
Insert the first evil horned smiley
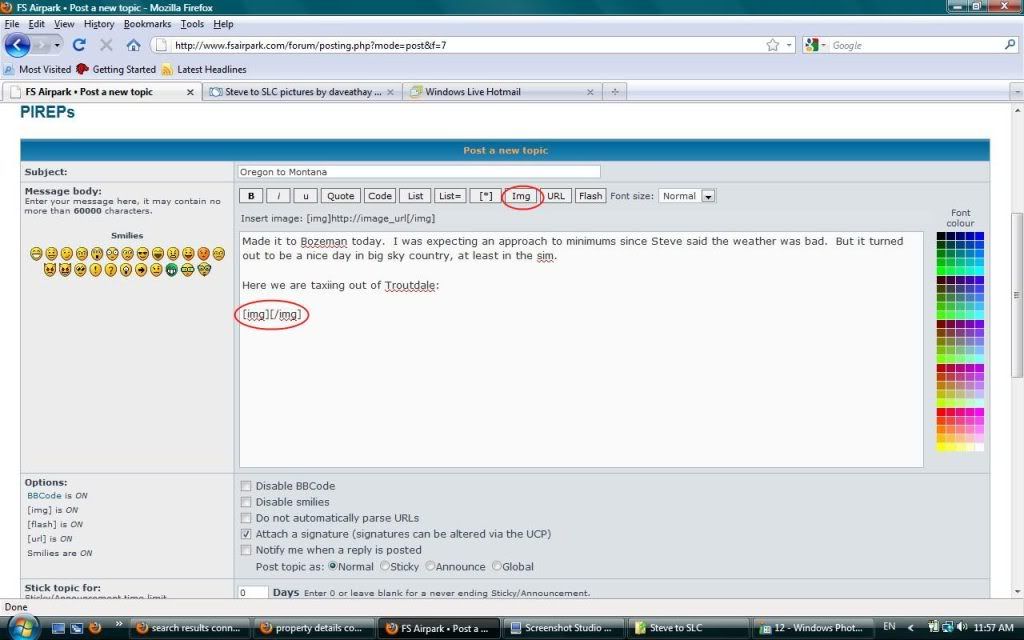[50, 269]
